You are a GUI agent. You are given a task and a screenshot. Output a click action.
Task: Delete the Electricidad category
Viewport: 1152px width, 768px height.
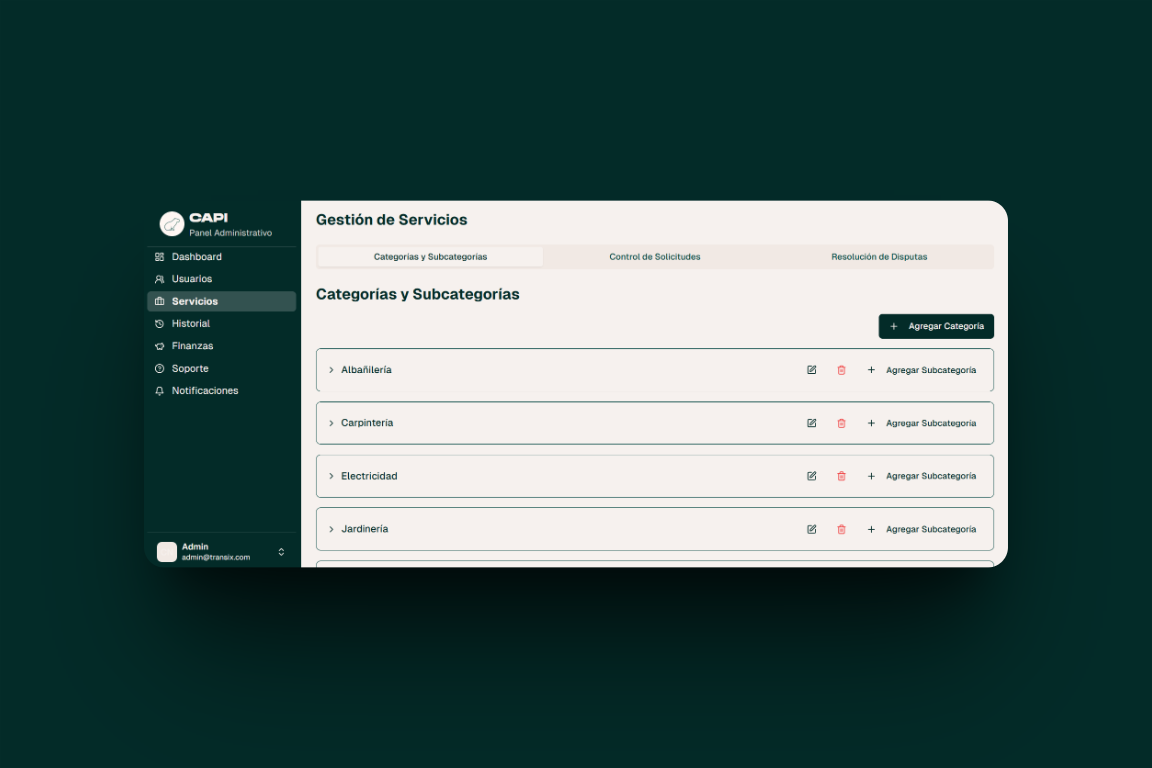[x=841, y=476]
